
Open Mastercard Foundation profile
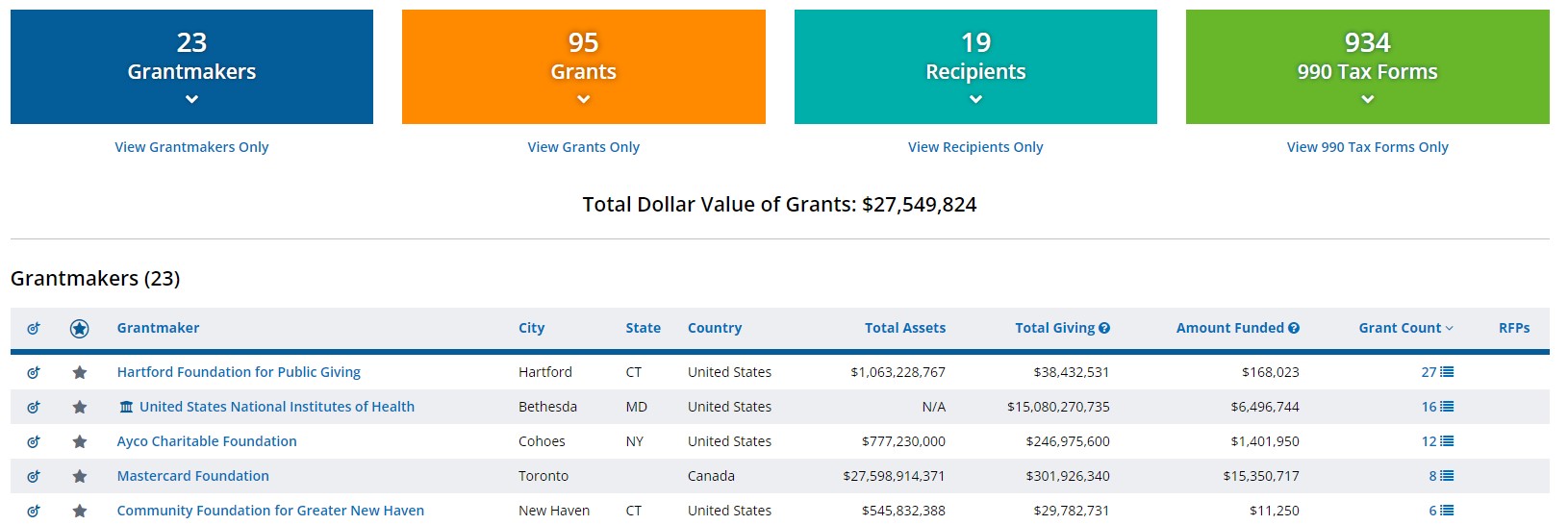[193, 476]
